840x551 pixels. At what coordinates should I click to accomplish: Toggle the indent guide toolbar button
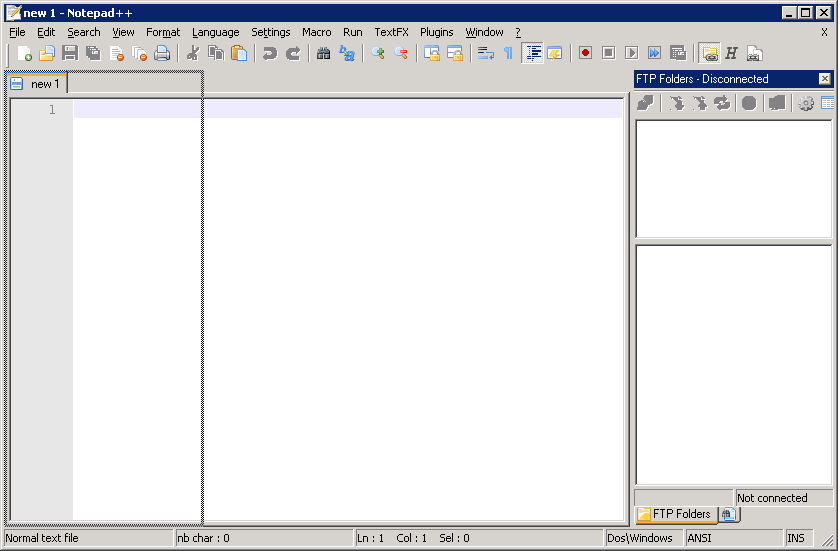point(533,53)
